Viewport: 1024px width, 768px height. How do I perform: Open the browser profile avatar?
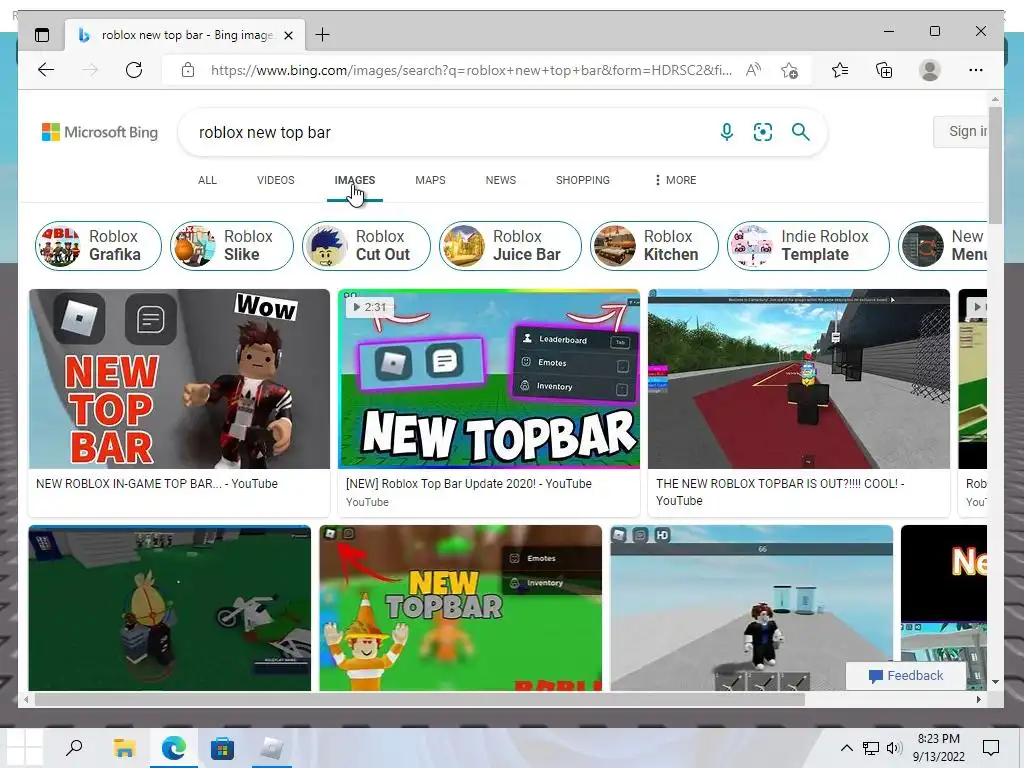tap(929, 70)
